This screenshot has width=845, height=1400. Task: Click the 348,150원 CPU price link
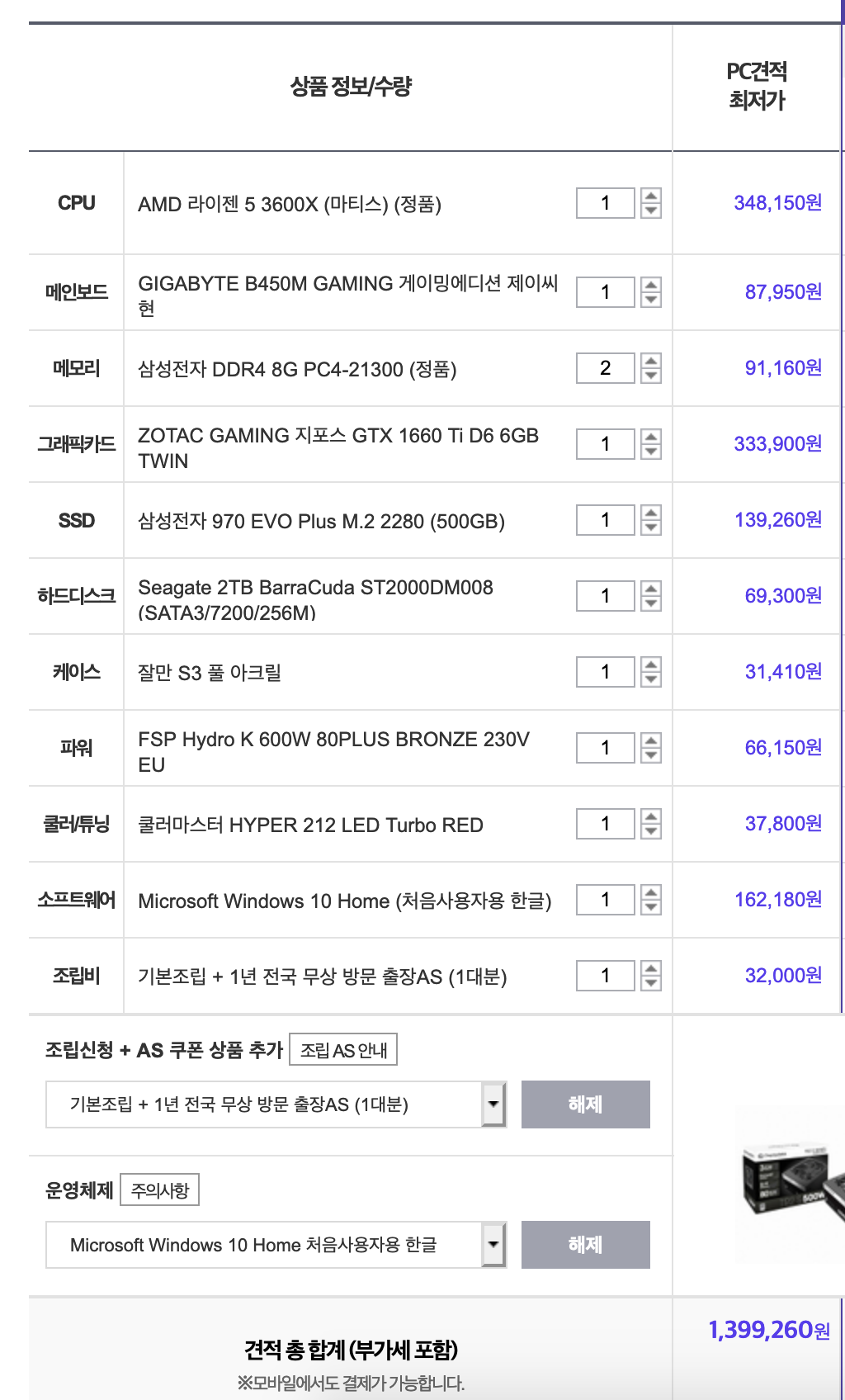click(x=777, y=203)
